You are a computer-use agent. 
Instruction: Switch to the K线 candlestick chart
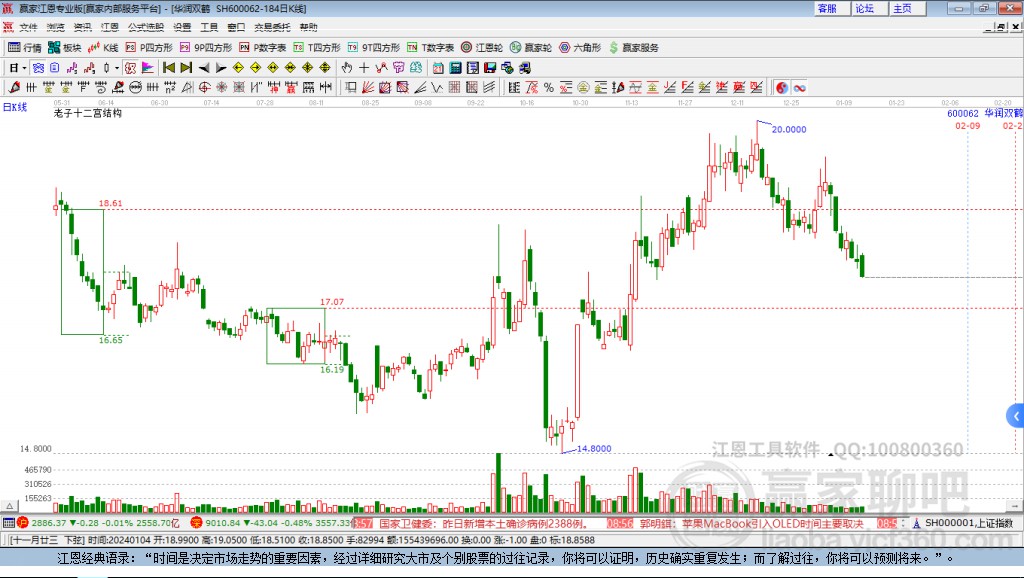(103, 47)
